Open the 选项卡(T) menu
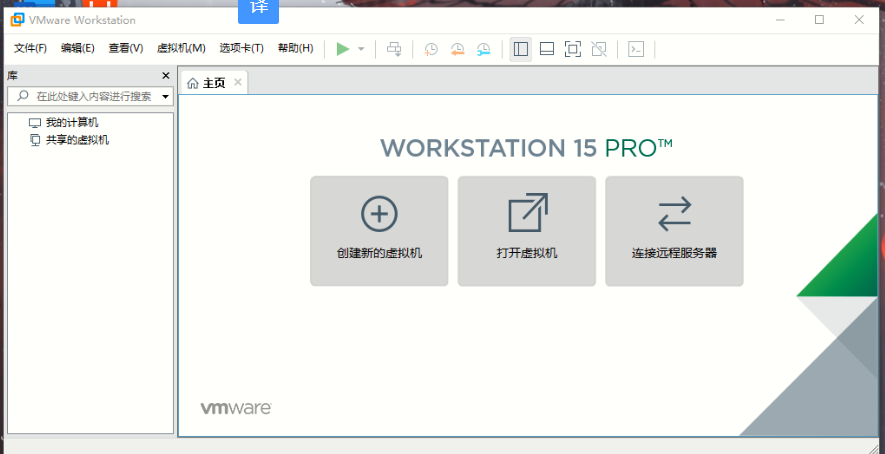The height and width of the screenshot is (454, 885). point(242,49)
